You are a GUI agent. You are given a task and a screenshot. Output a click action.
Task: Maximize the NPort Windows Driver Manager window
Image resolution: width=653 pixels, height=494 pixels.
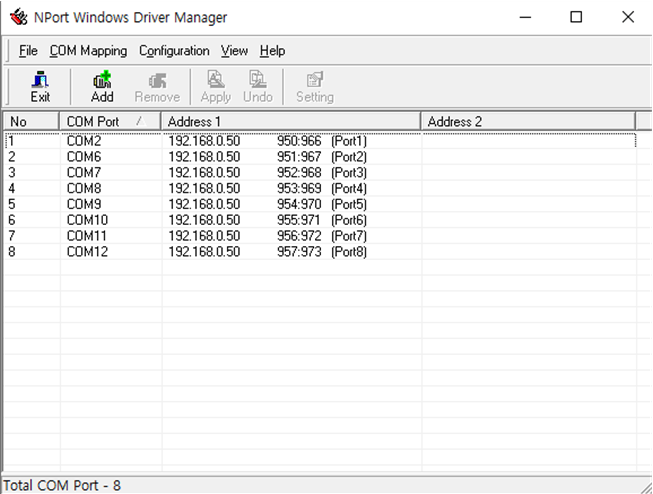576,17
